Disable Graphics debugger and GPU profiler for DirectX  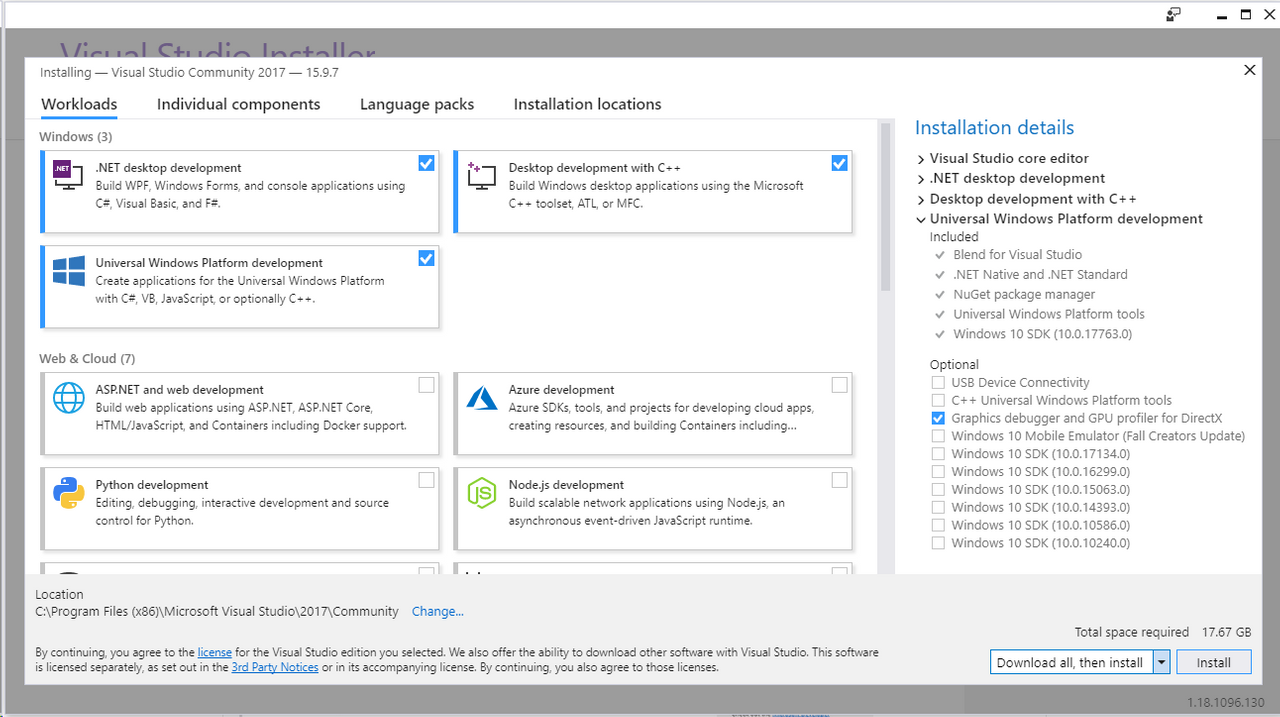pyautogui.click(x=938, y=418)
